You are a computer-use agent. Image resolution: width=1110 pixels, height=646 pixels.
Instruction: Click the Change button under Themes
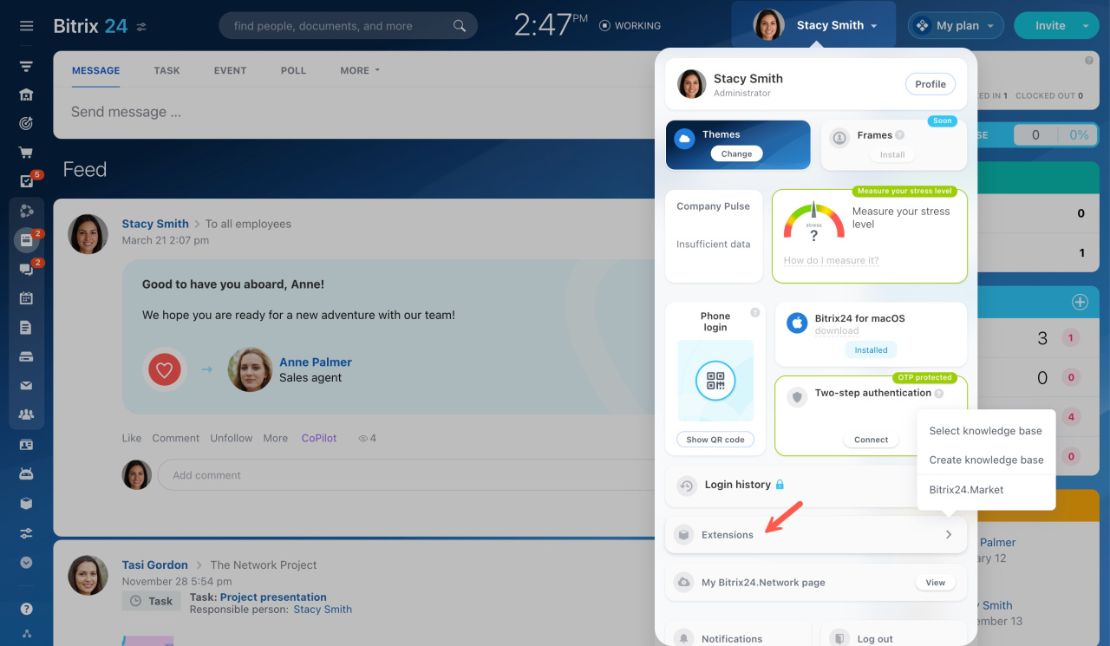point(736,154)
